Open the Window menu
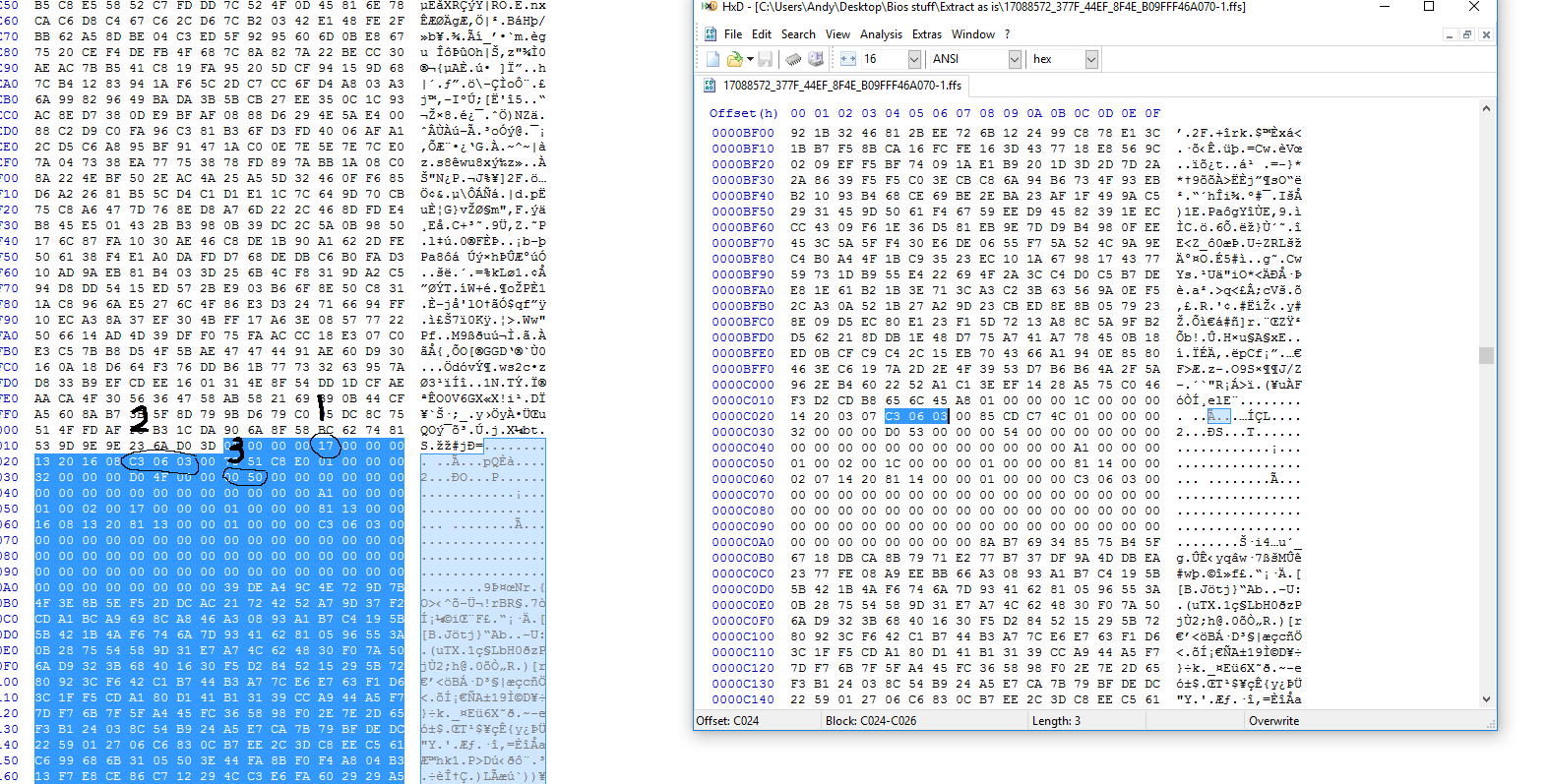 click(973, 34)
